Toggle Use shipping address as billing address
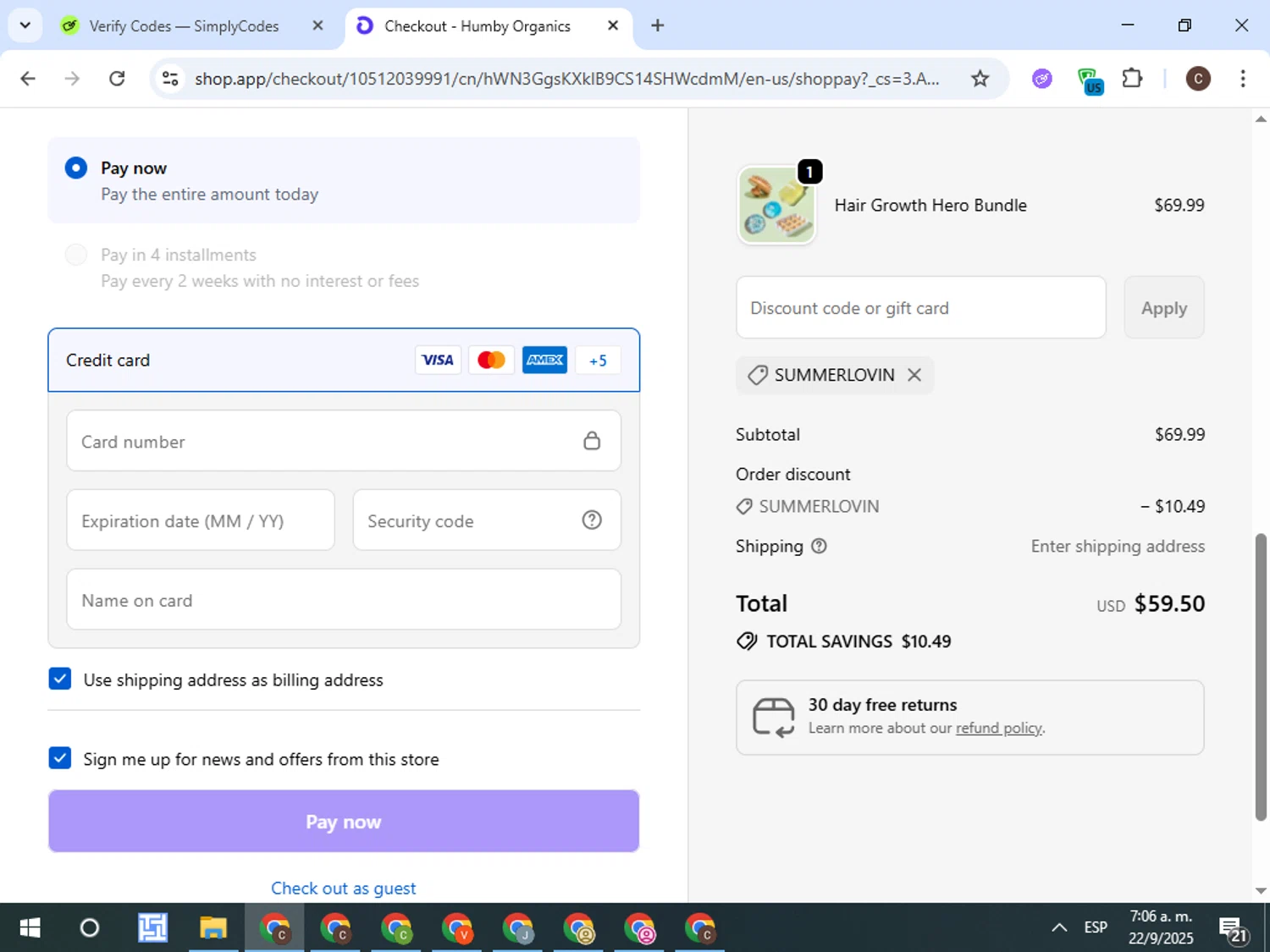This screenshot has height=952, width=1270. coord(60,679)
